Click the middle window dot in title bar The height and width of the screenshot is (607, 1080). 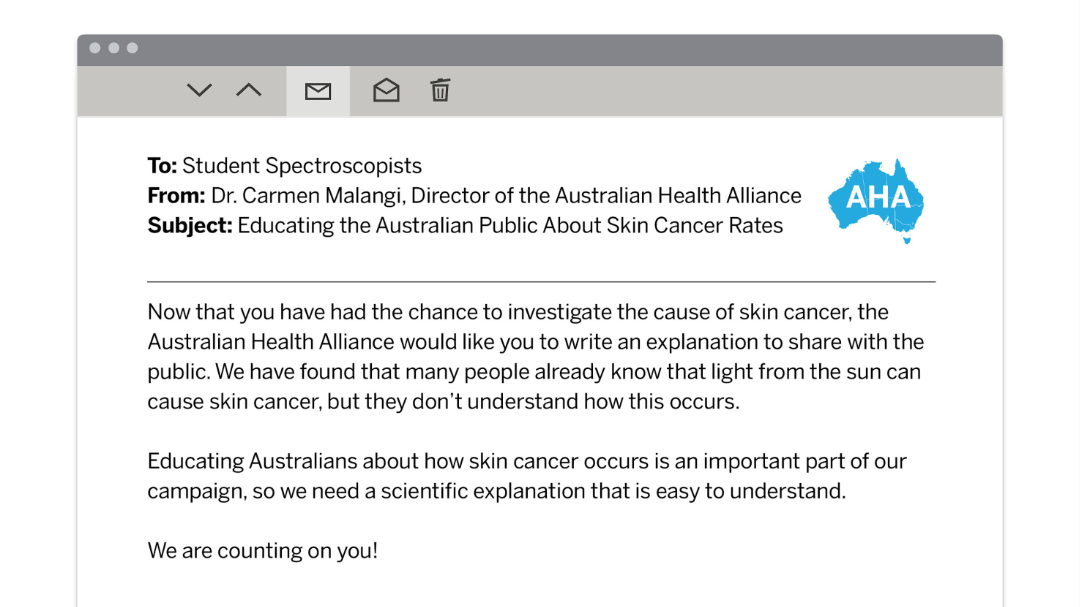tap(113, 48)
